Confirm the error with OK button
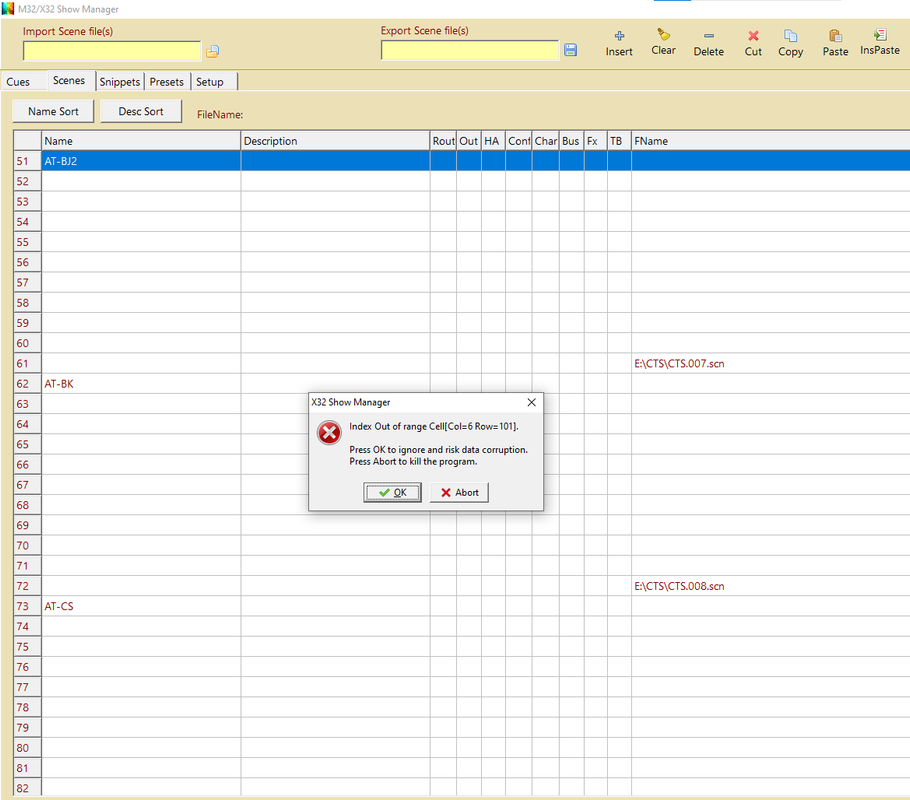This screenshot has width=910, height=800. tap(392, 492)
